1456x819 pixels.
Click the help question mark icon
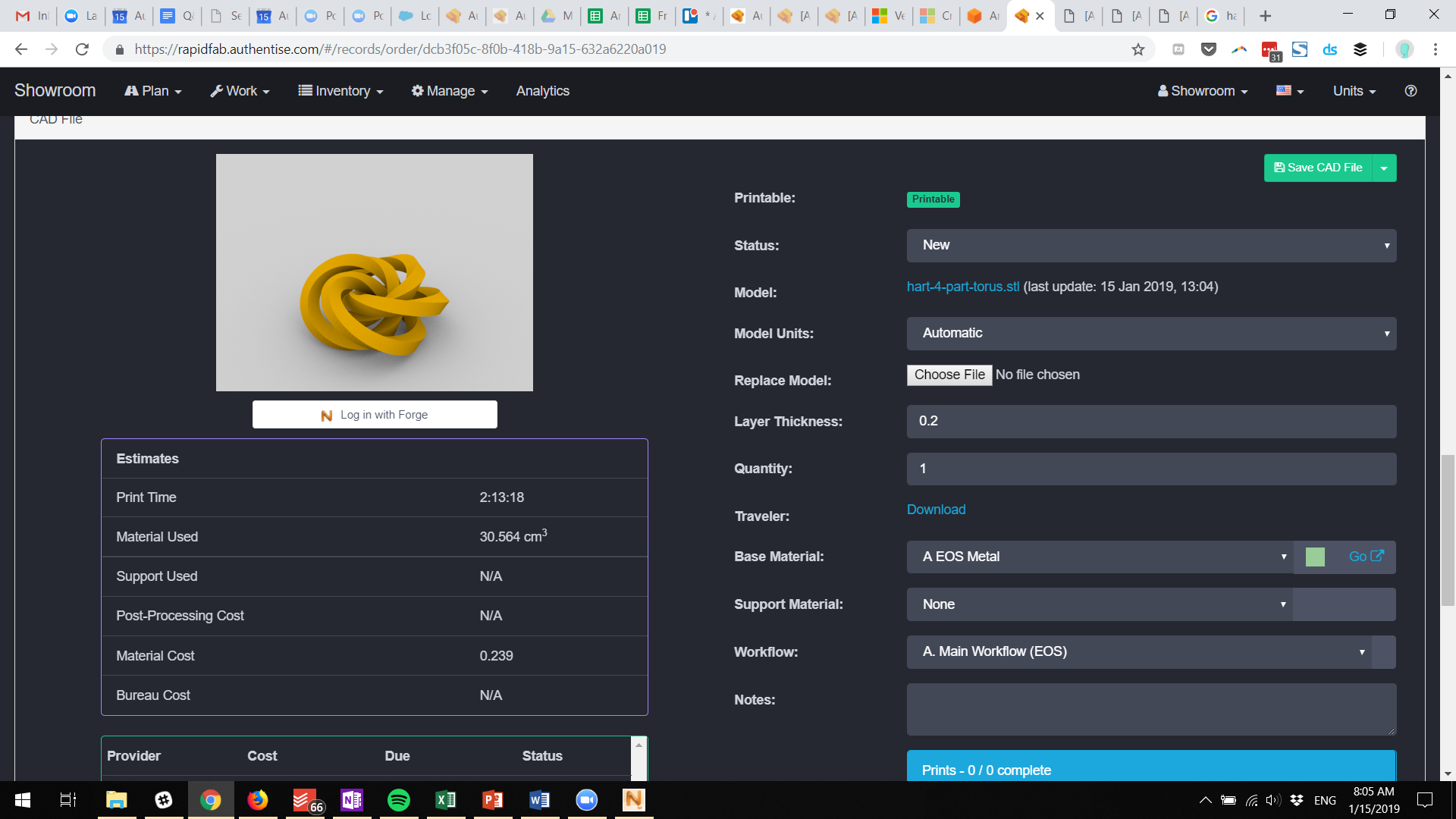pos(1410,91)
